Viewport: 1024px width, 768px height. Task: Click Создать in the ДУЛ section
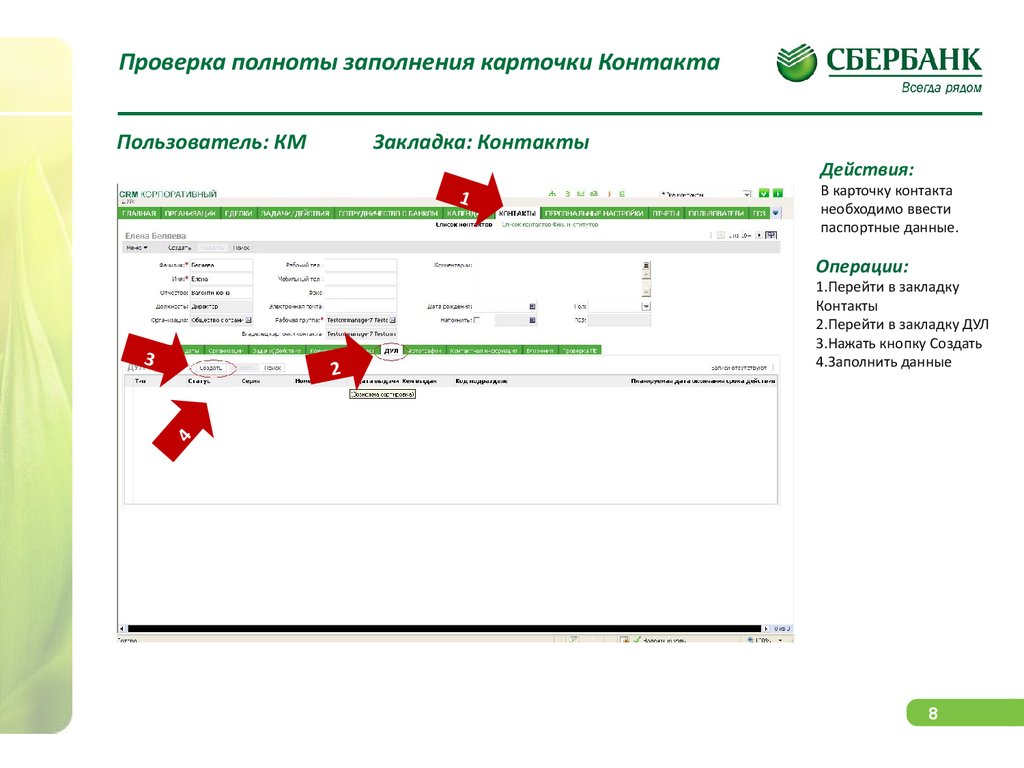click(x=210, y=368)
